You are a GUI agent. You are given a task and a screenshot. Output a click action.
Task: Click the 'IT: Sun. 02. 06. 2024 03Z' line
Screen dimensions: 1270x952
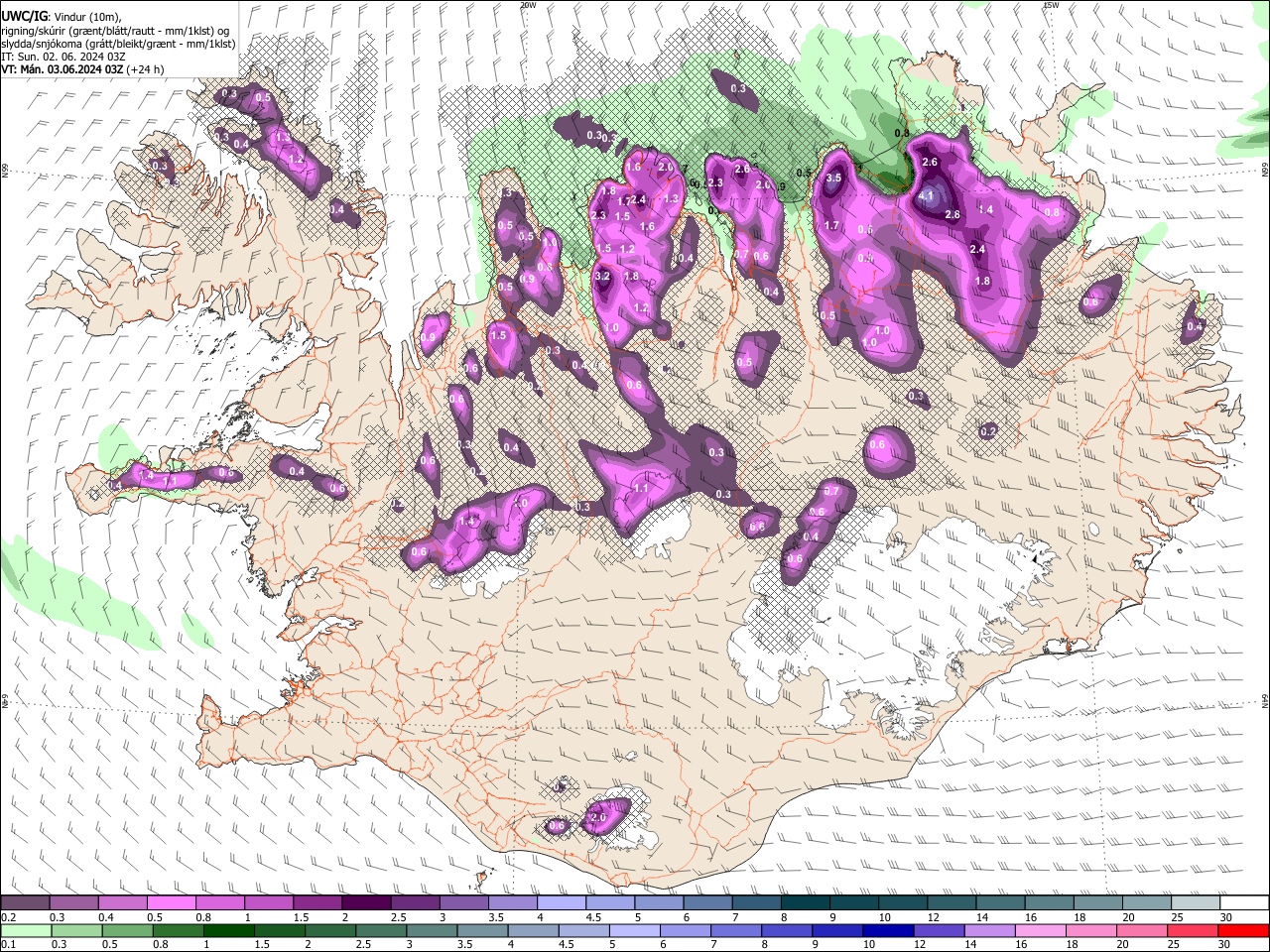point(63,57)
